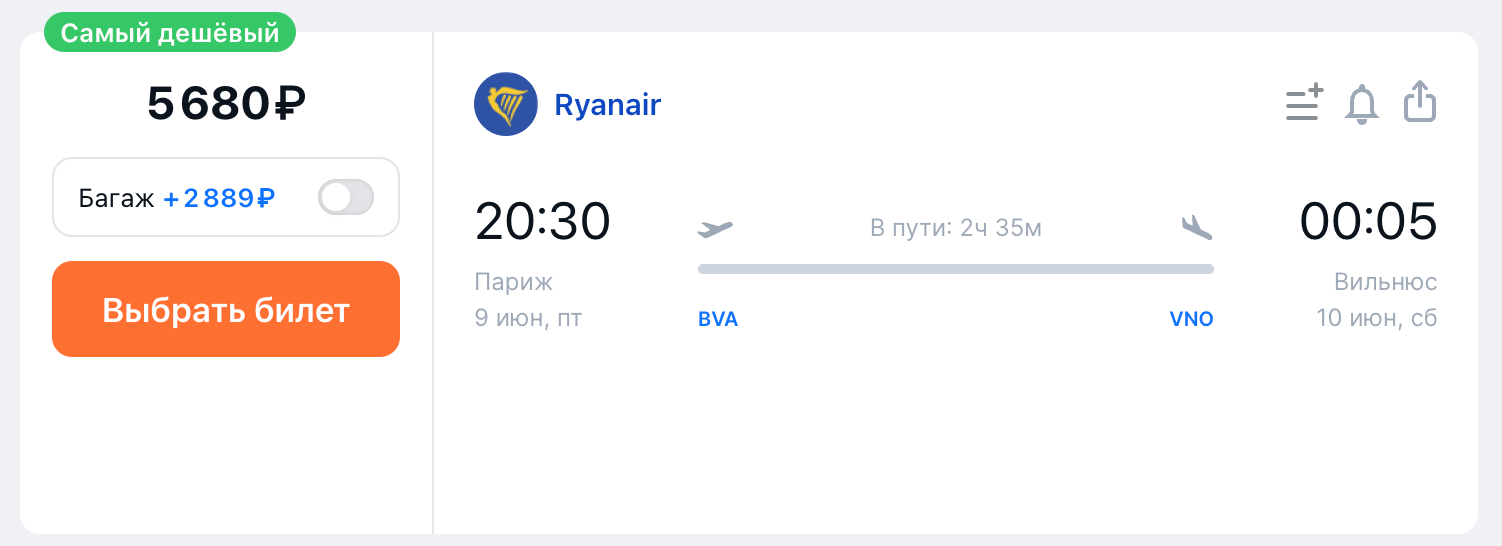Click the 20:30 departure time
Screen dimensions: 1502x546
point(542,222)
